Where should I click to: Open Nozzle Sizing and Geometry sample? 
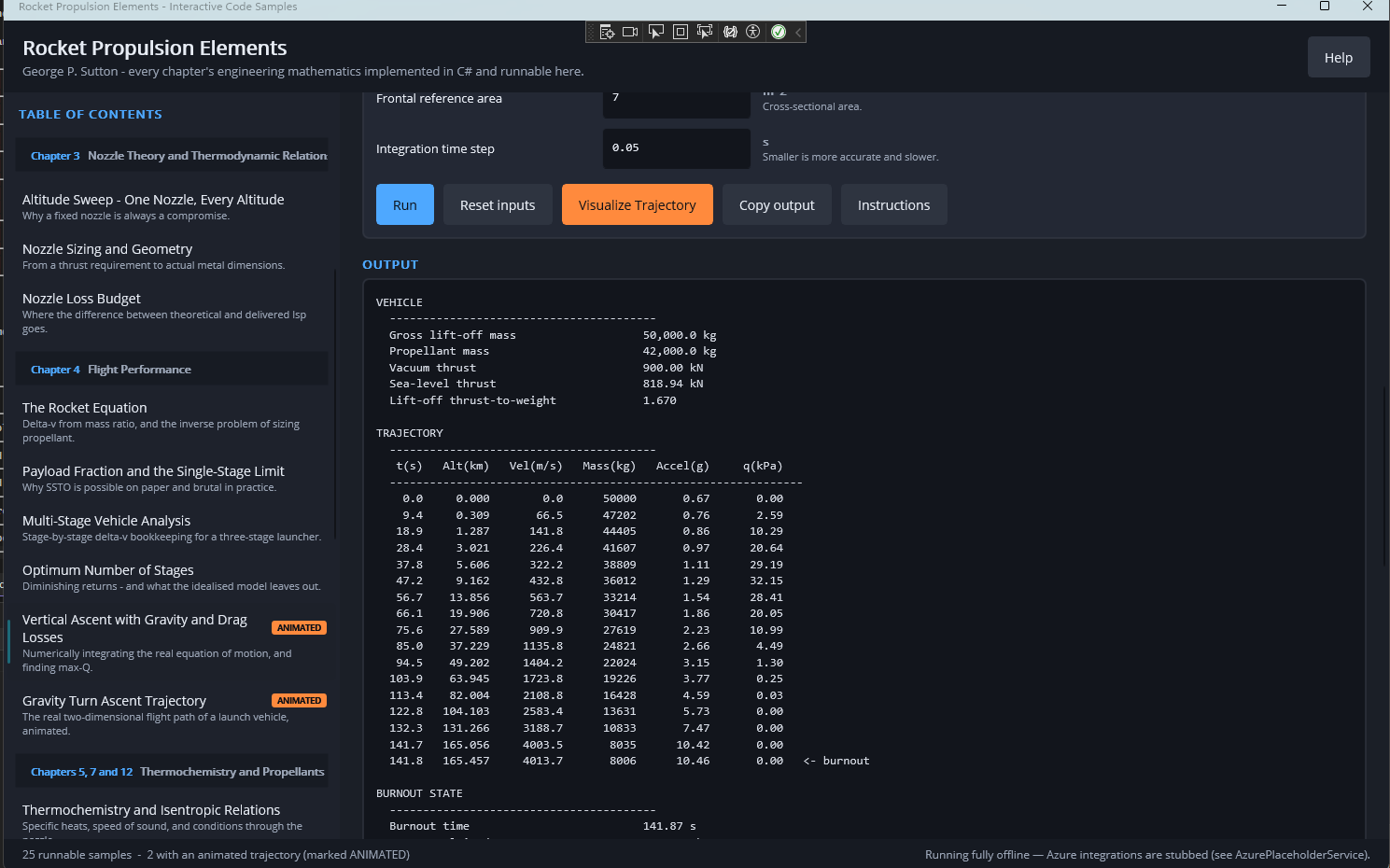(x=172, y=257)
